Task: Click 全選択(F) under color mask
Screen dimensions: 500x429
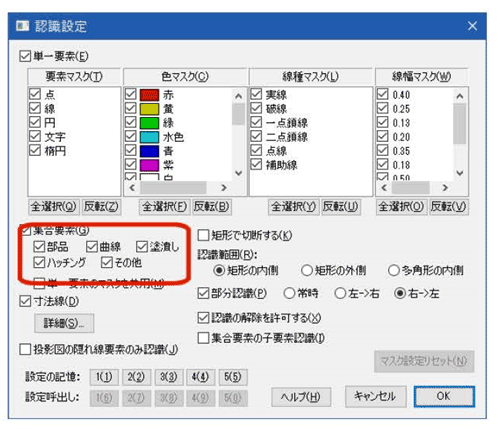Action: point(164,207)
